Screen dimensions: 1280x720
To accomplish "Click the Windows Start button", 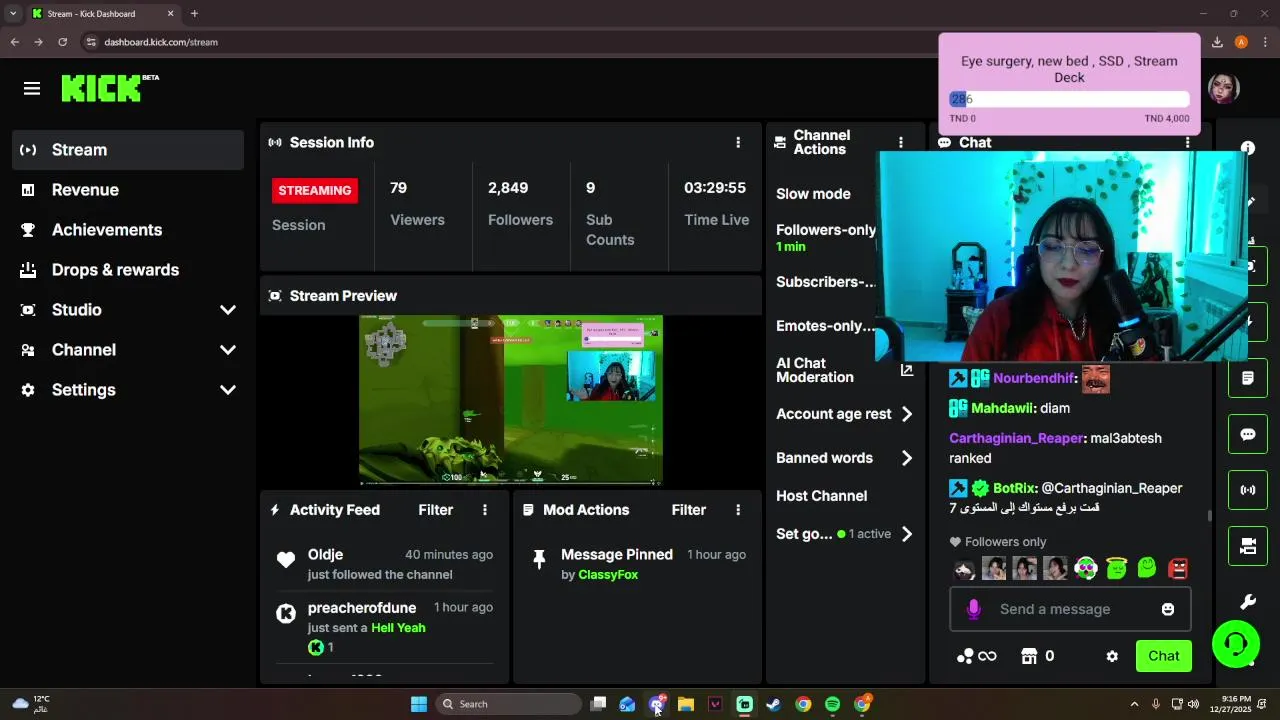I will click(x=419, y=704).
